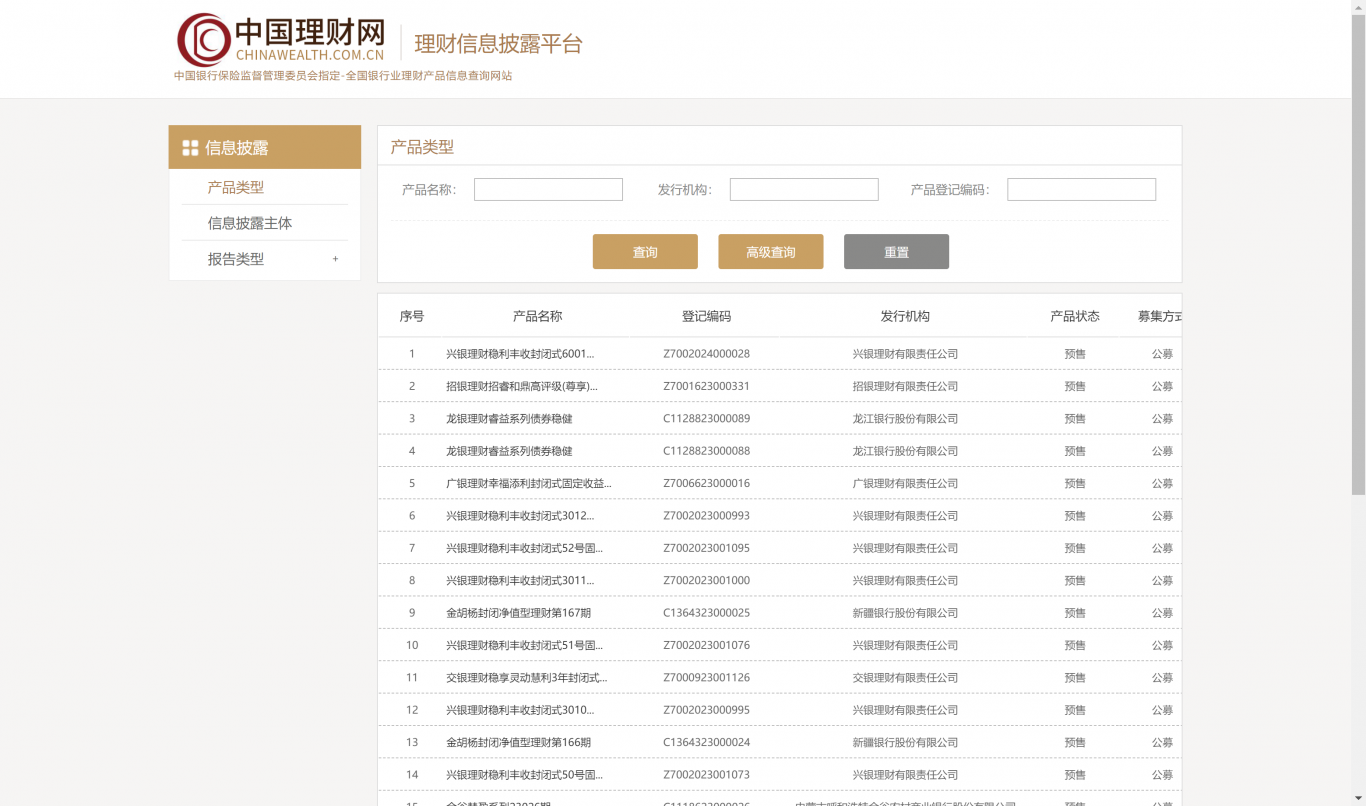Click the 发行机构 column header
1366x806 pixels.
(x=905, y=316)
